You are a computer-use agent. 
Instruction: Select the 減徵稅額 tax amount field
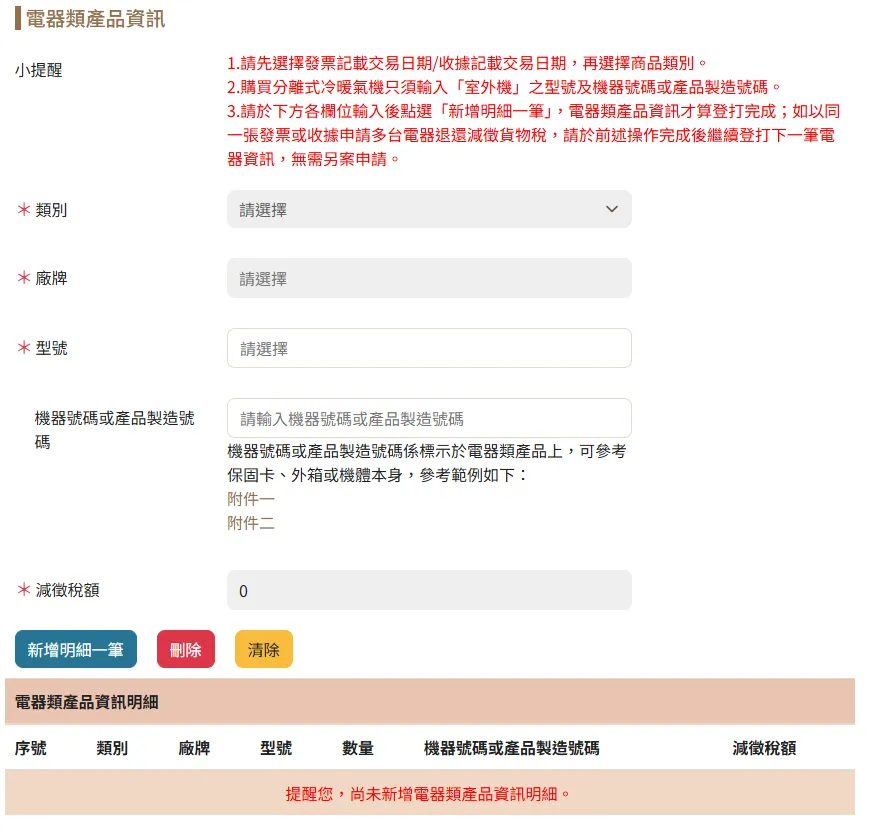point(429,590)
